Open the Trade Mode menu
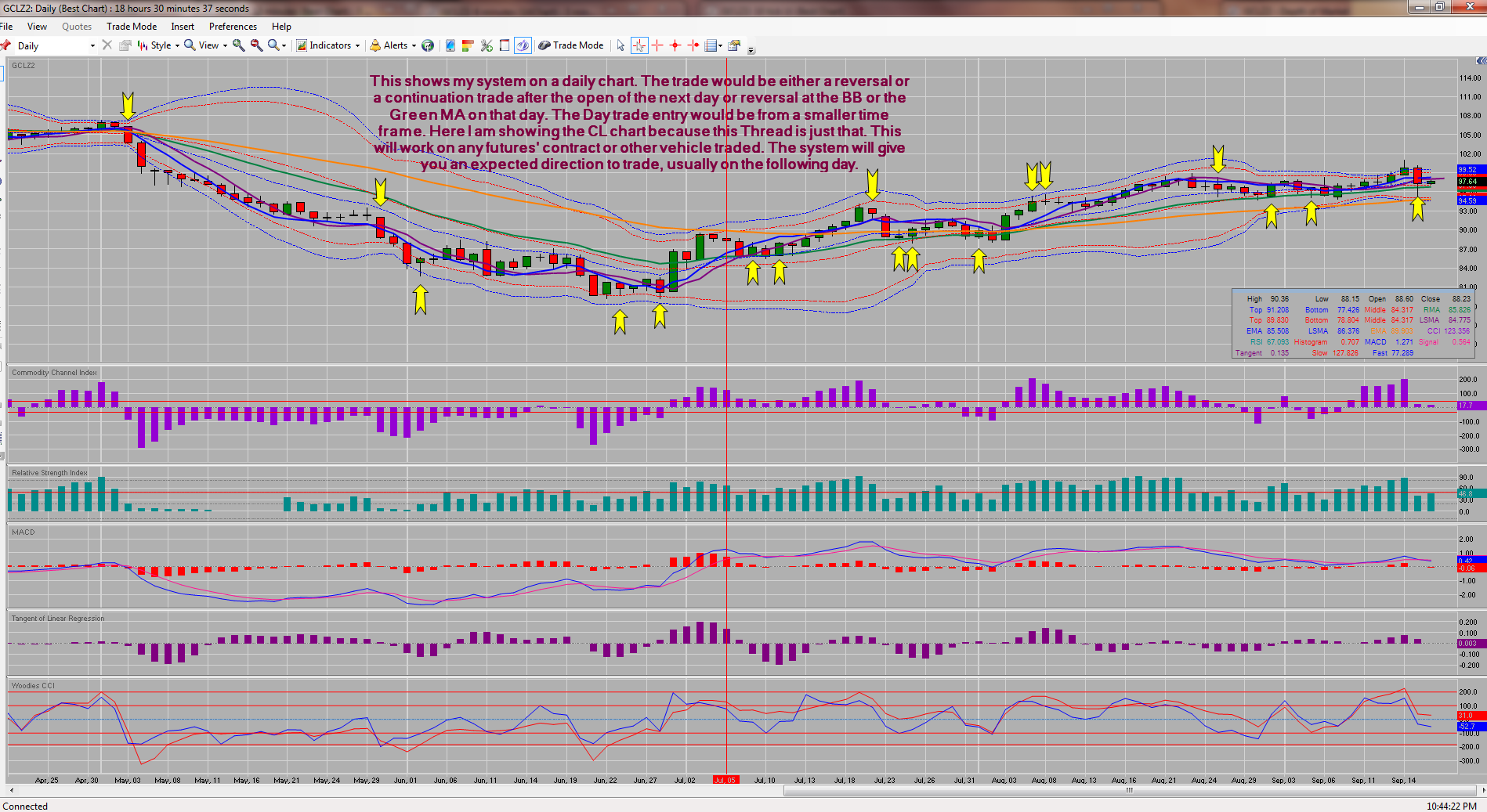 (x=132, y=27)
